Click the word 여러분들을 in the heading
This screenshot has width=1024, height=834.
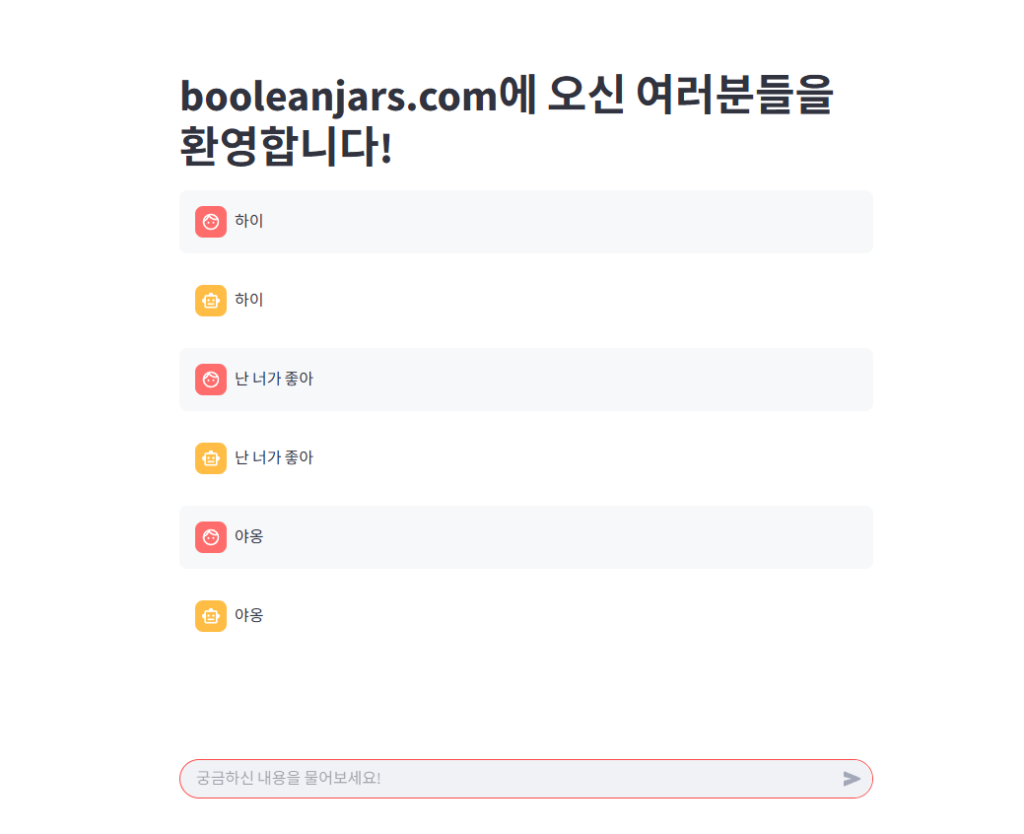pyautogui.click(x=734, y=95)
